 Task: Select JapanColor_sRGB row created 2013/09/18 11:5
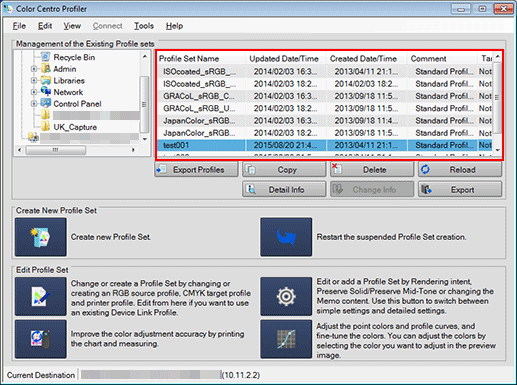coord(324,133)
